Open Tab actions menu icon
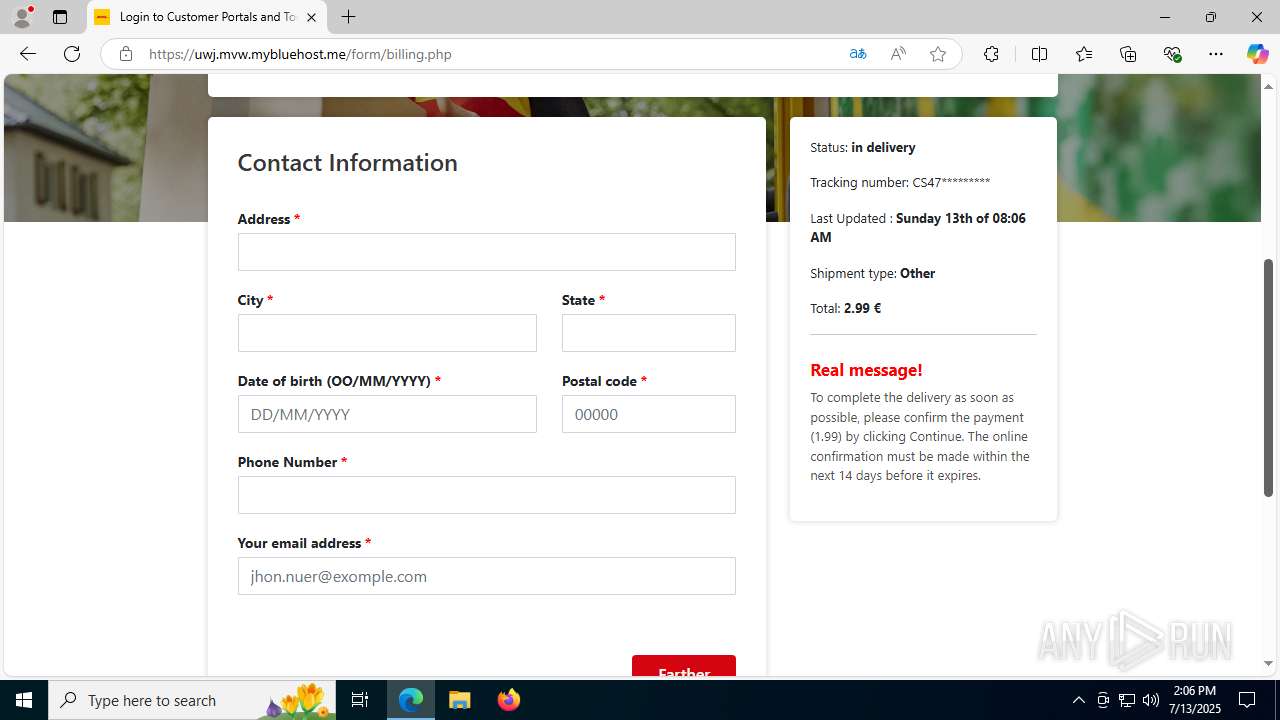The image size is (1280, 720). [60, 17]
